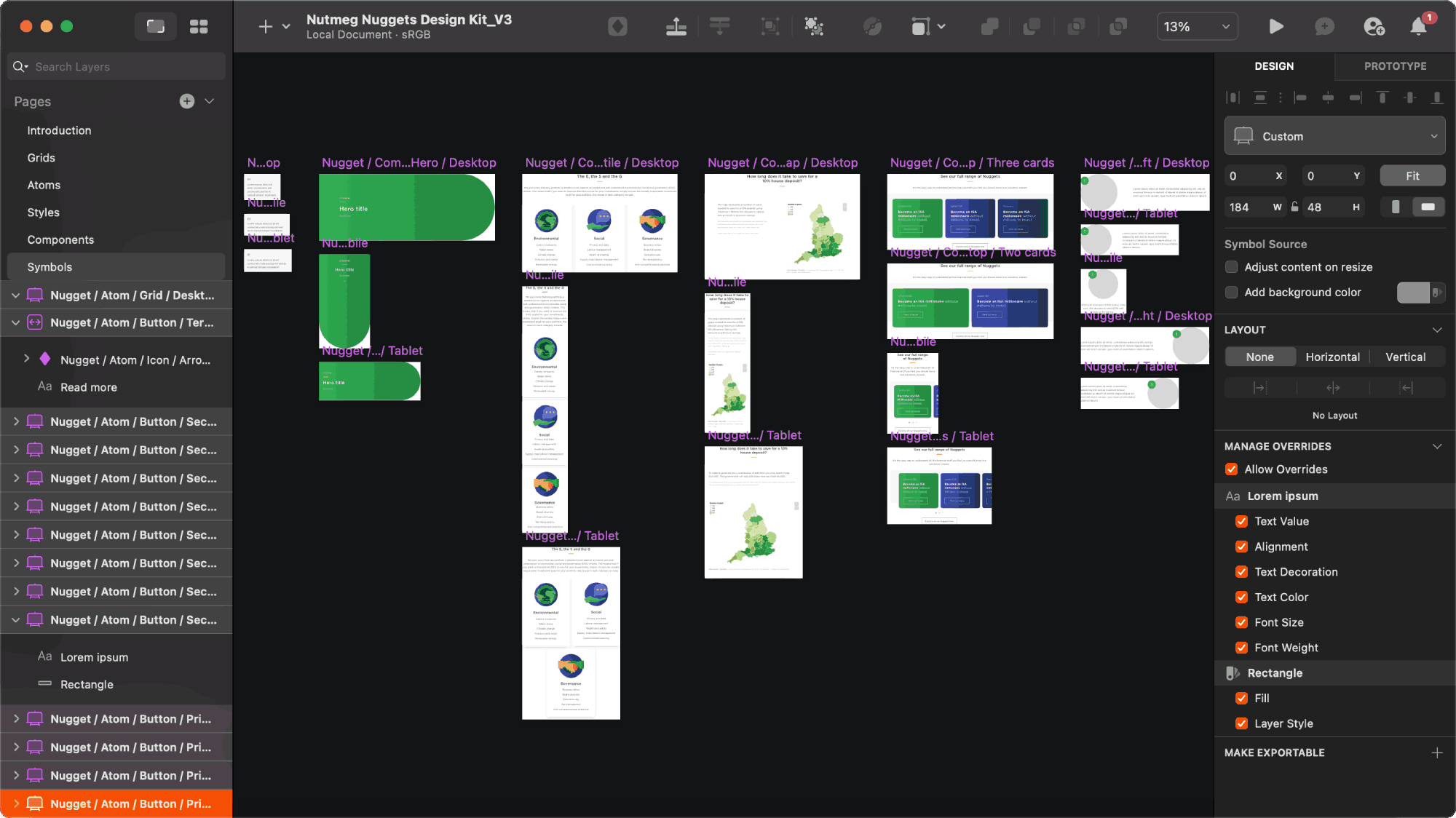Click the Difference boolean operation icon
Viewport: 1456px width, 818px height.
pos(1118,27)
